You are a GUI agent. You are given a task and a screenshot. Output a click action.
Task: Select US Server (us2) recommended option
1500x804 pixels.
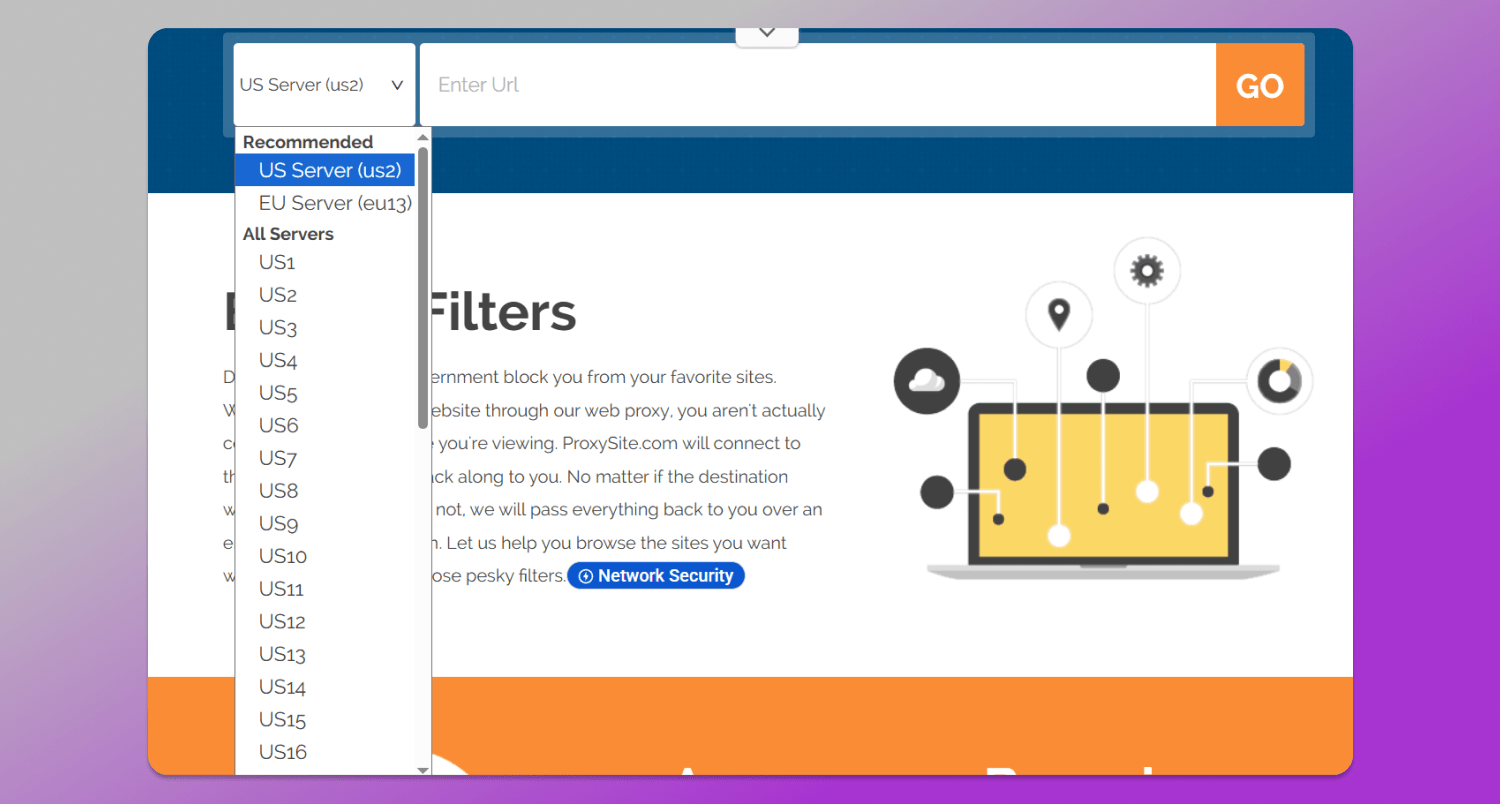point(329,170)
